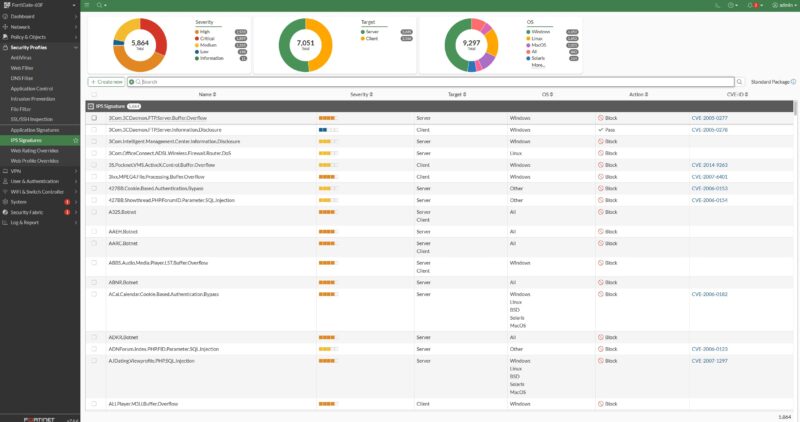Click the red alert badge on System
The width and height of the screenshot is (800, 422).
(67, 202)
